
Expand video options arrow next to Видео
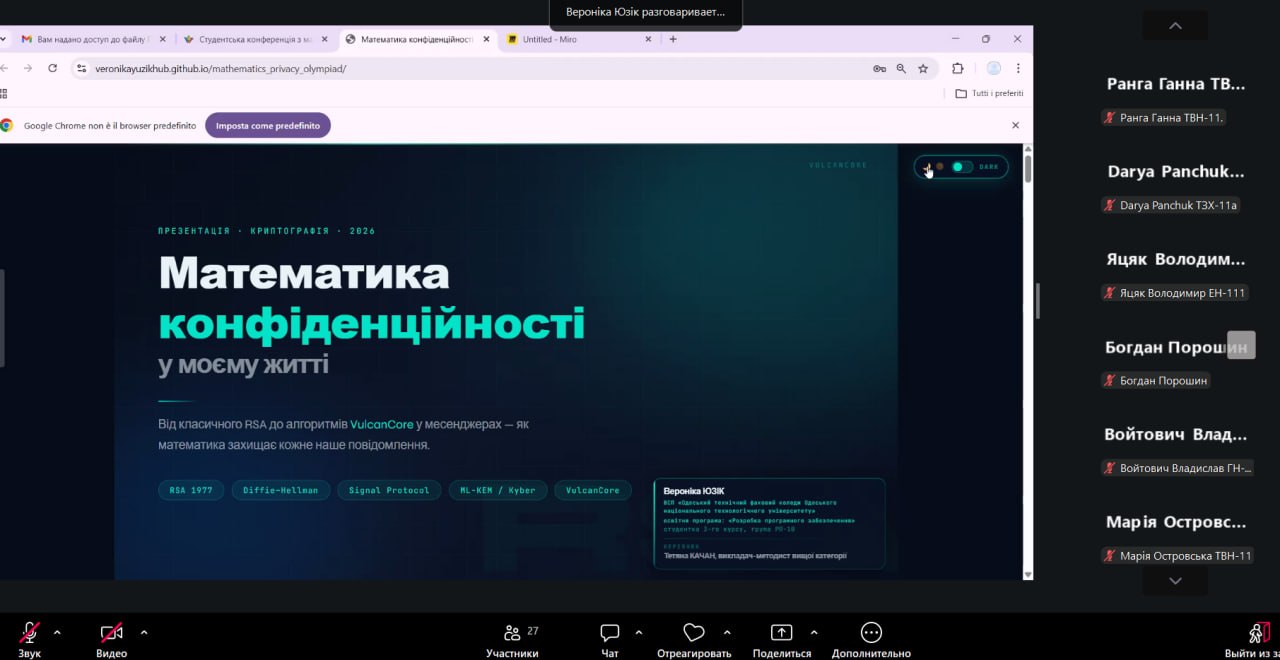144,632
